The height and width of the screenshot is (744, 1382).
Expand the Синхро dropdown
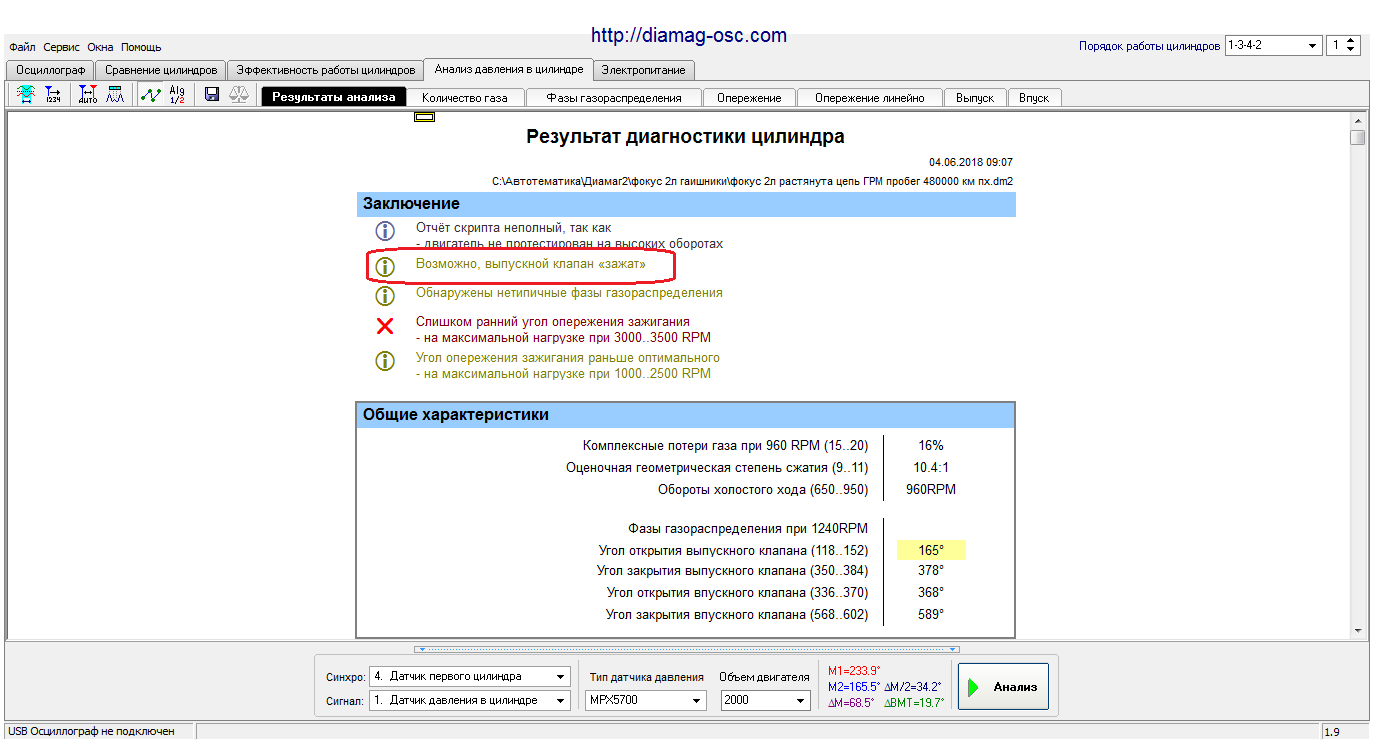pyautogui.click(x=561, y=675)
